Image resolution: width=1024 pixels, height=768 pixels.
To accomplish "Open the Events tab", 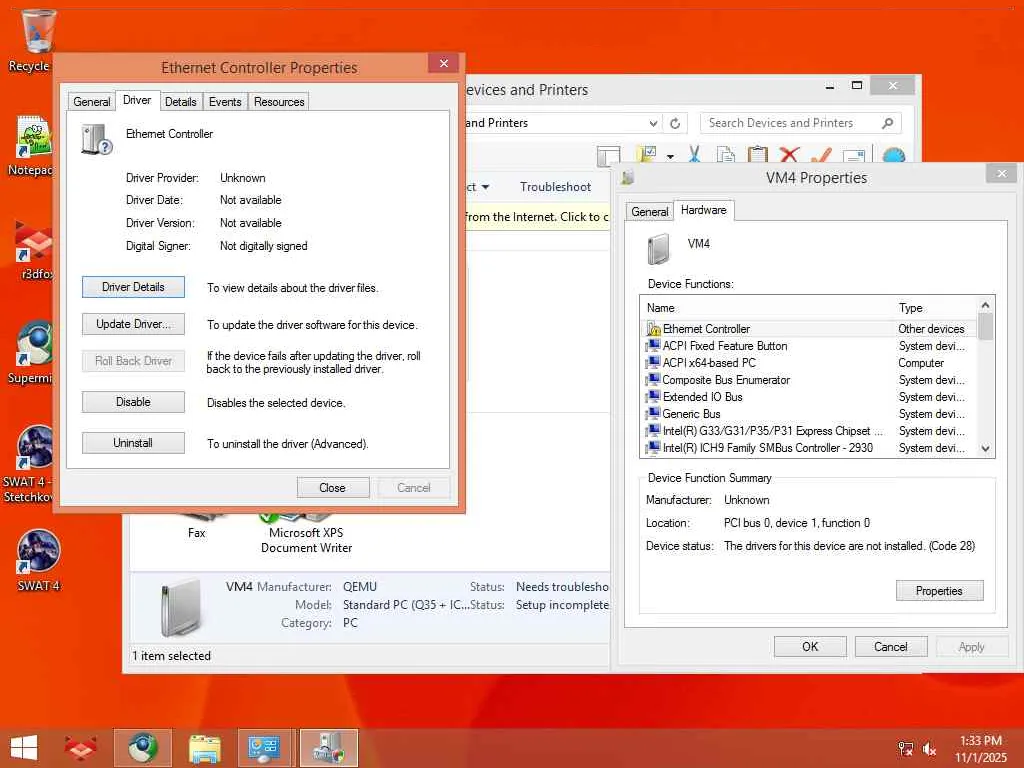I will [x=225, y=102].
